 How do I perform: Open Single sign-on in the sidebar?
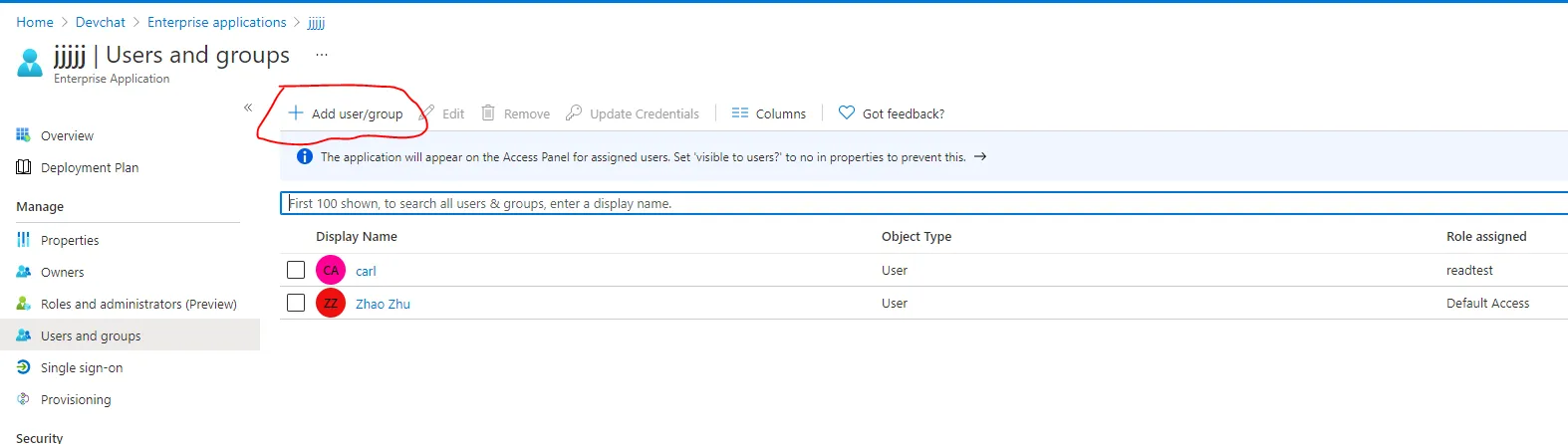(x=82, y=368)
